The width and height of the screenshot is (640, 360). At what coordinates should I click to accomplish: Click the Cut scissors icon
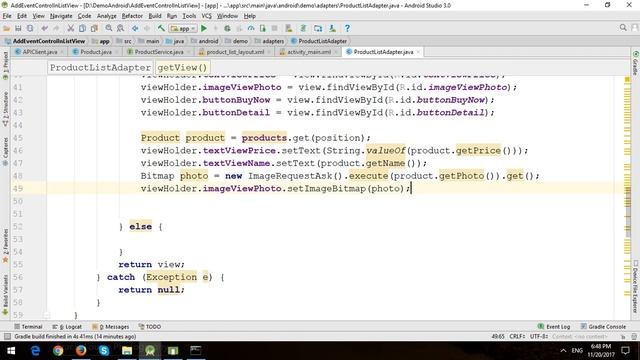coord(71,28)
